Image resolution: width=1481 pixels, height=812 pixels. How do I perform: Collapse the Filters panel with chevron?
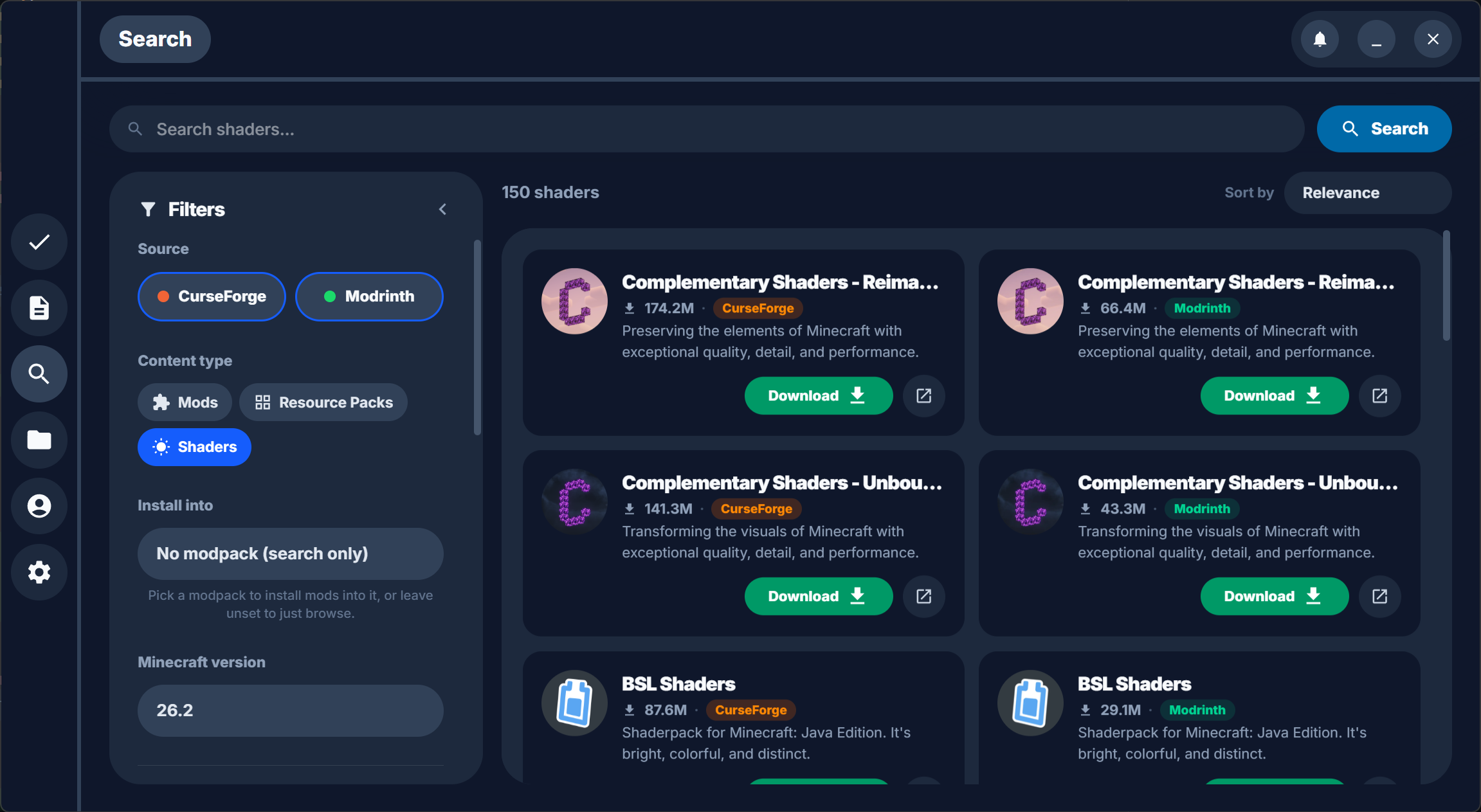tap(442, 210)
